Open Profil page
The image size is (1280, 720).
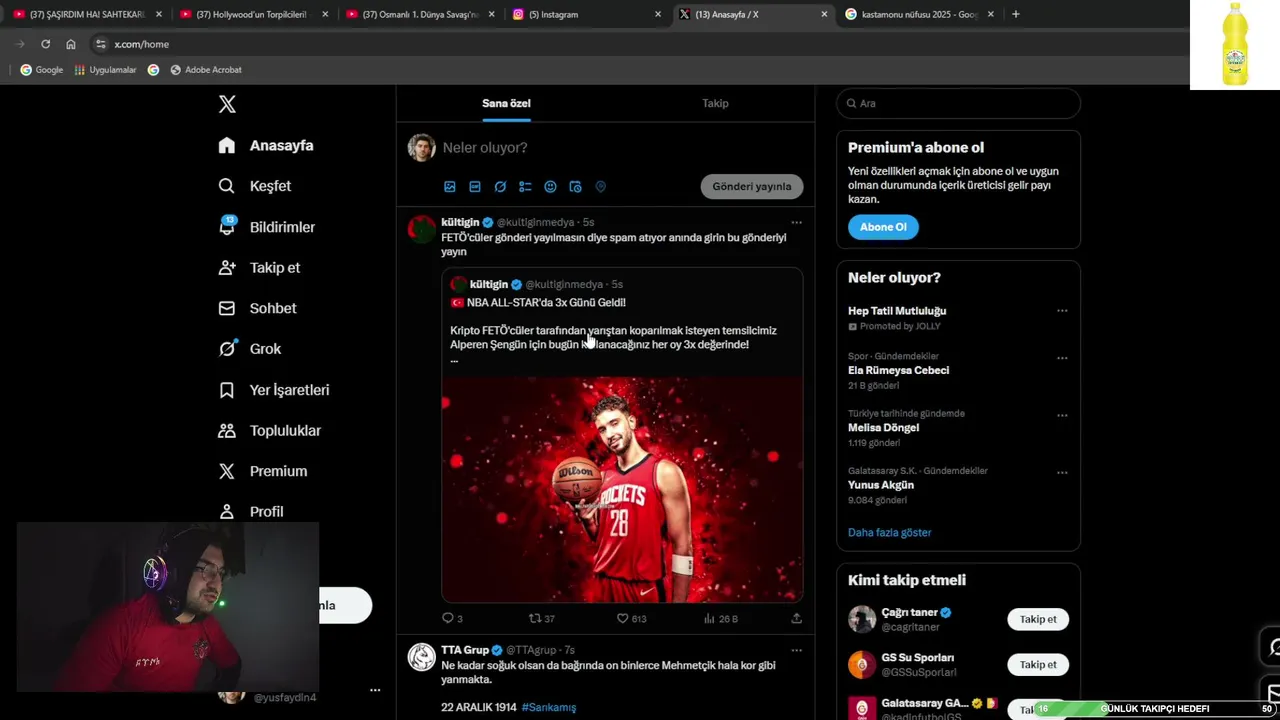[251, 511]
